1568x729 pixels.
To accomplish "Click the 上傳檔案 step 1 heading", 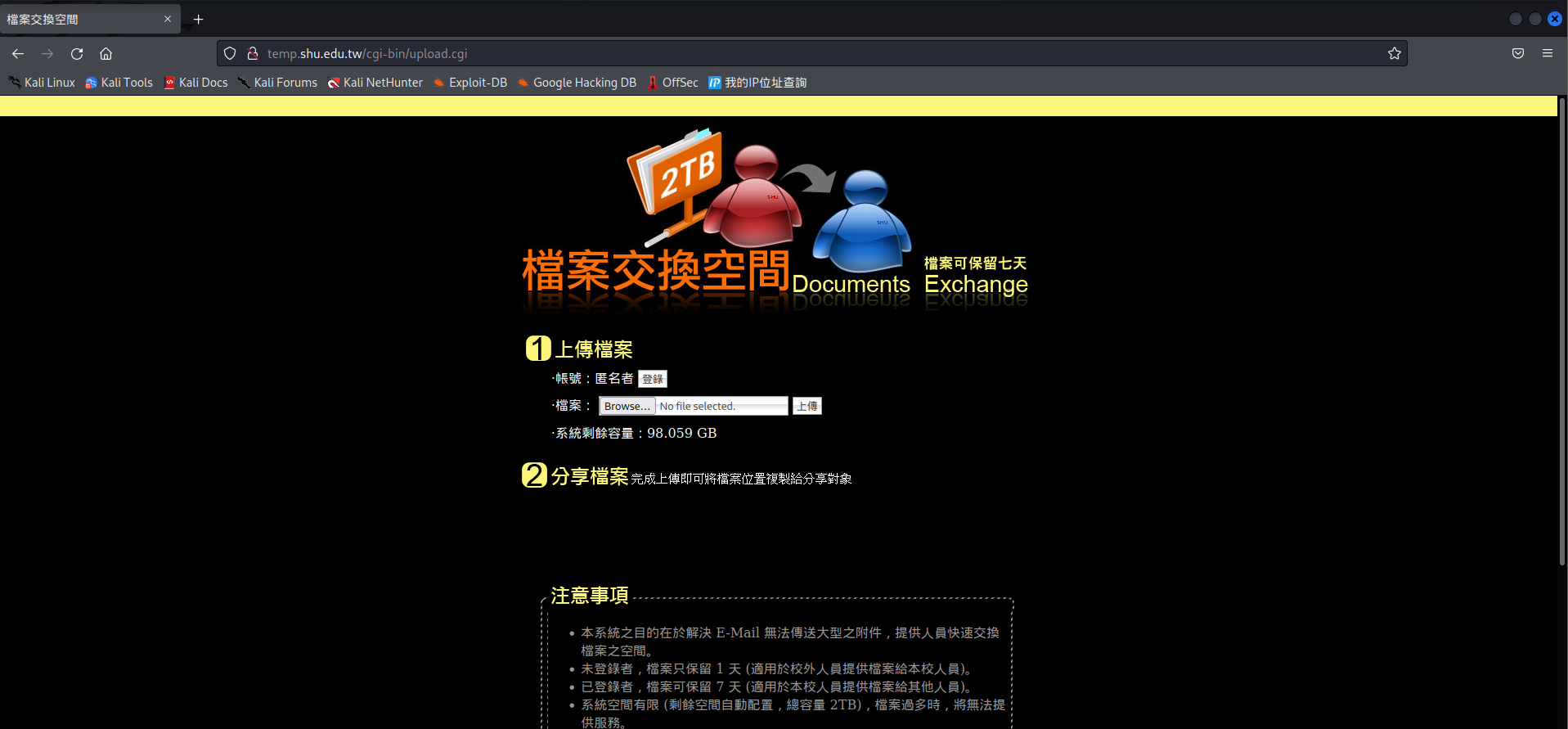I will coord(579,349).
